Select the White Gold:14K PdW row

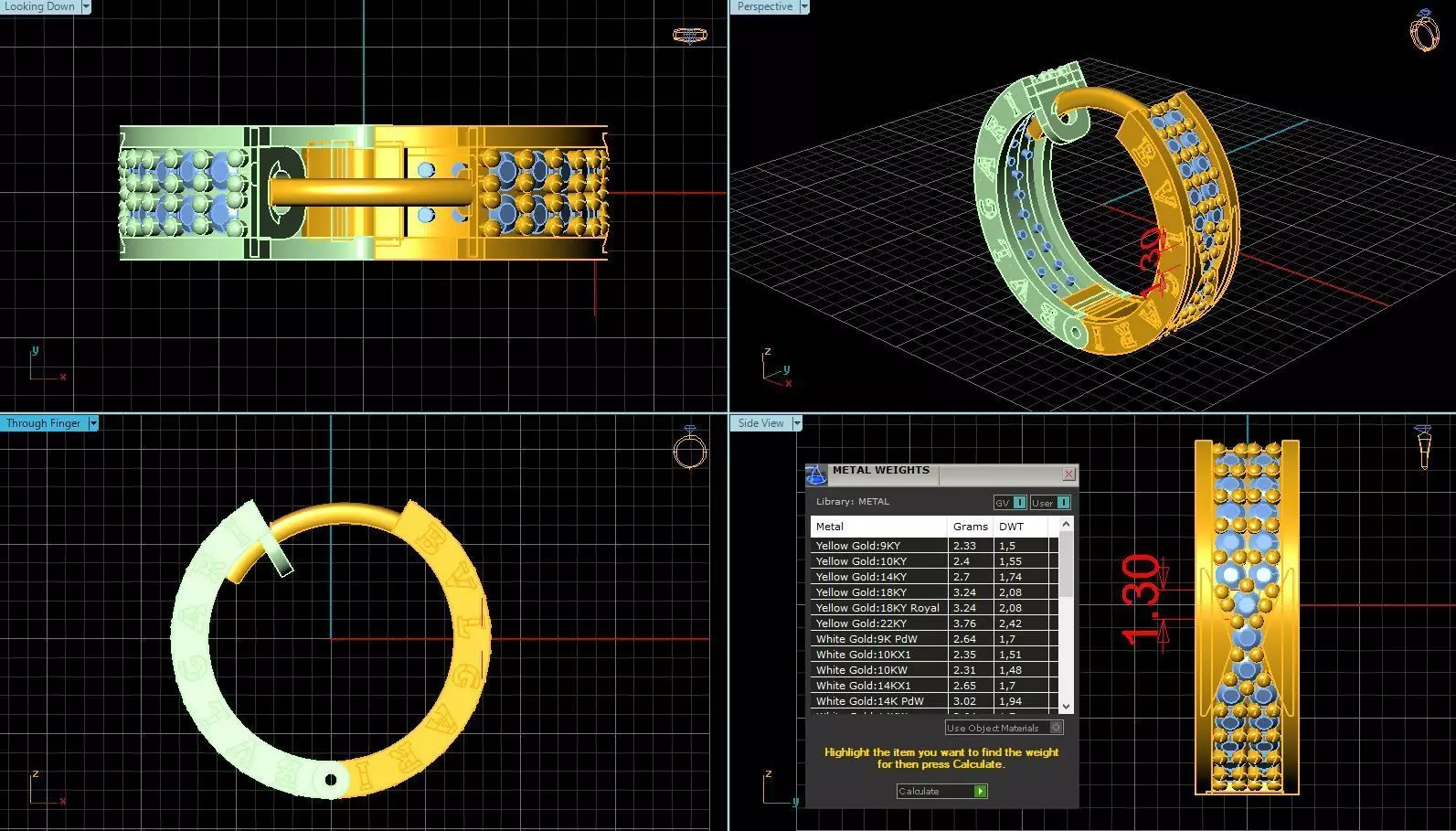click(x=934, y=700)
